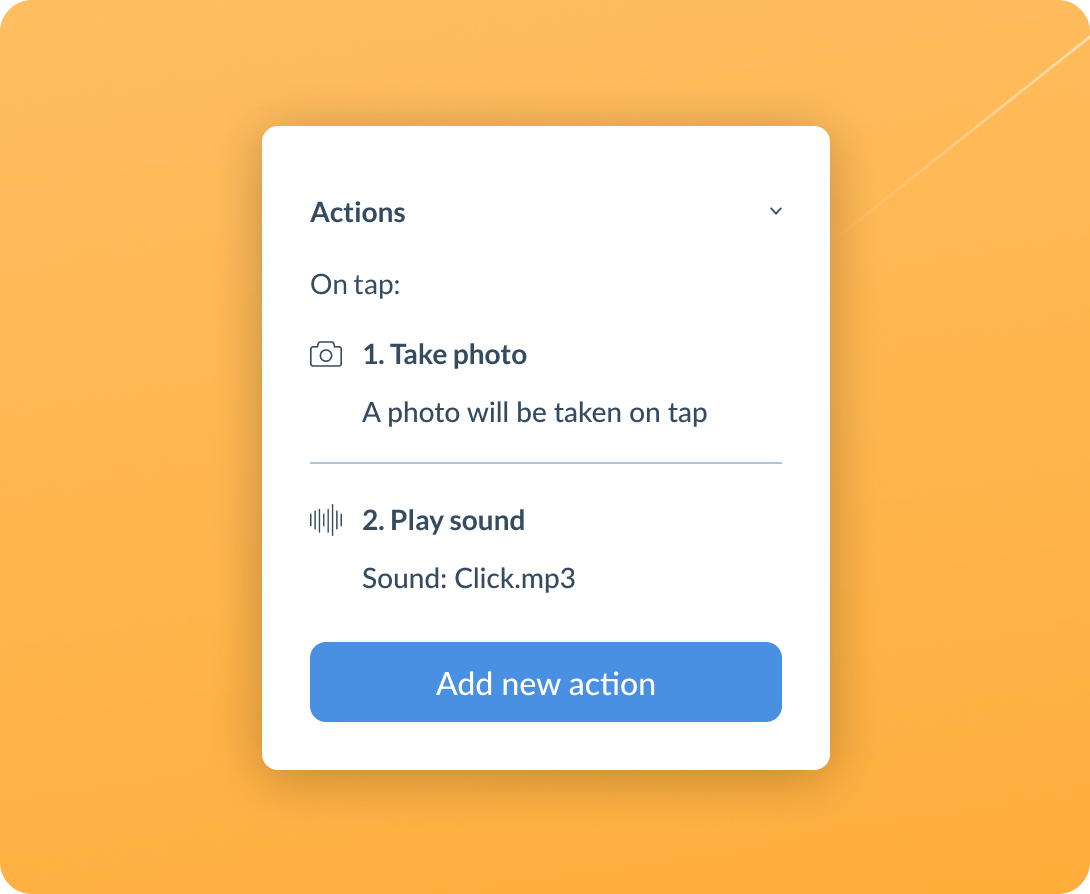Click the camera icon beside Take photo
Viewport: 1090px width, 894px height.
[325, 355]
